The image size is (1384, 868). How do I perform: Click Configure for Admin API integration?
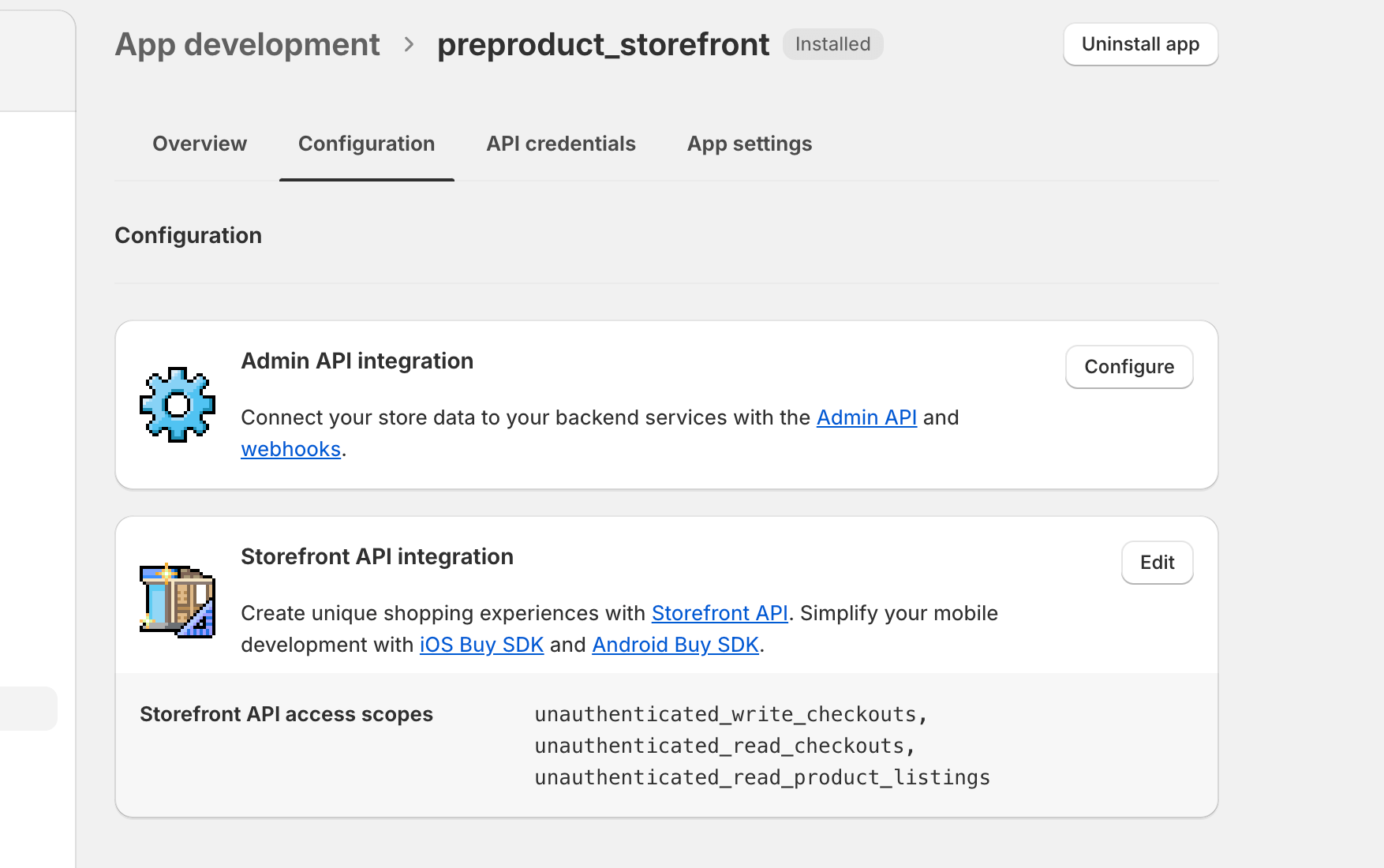1128,367
